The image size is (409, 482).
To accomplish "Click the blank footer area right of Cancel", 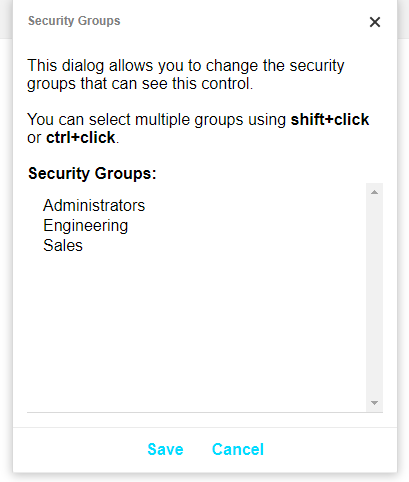I will click(x=330, y=449).
